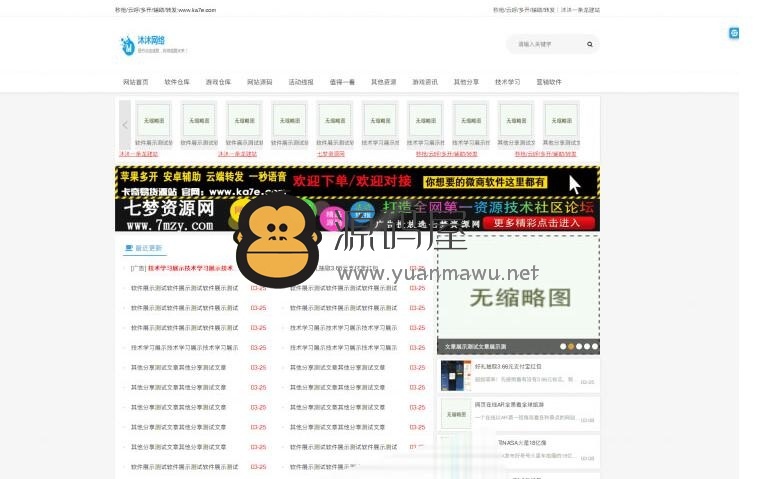Open the 网站源码 menu item

[x=260, y=82]
